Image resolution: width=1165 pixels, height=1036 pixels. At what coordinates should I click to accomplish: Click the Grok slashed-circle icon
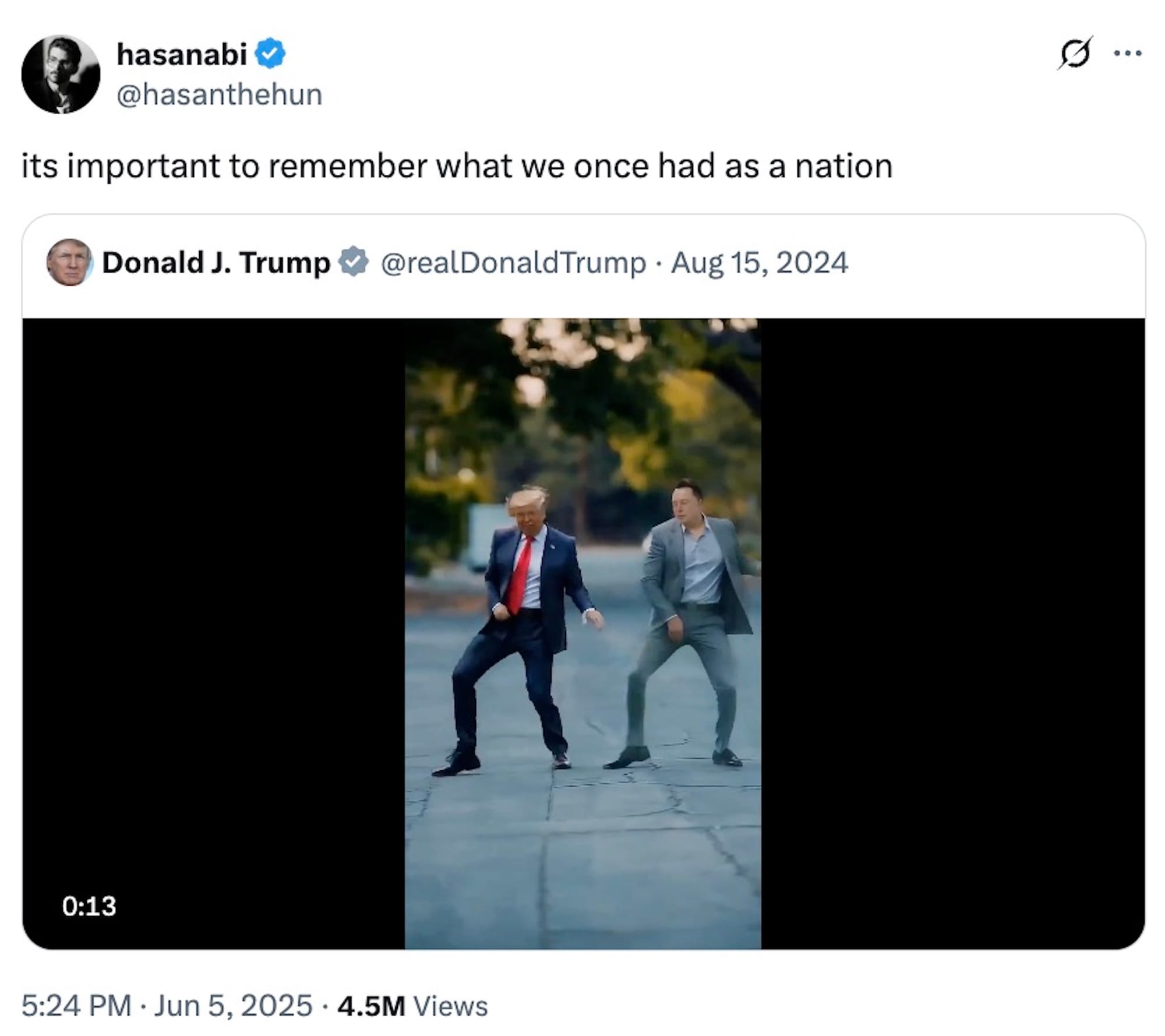click(x=1075, y=54)
